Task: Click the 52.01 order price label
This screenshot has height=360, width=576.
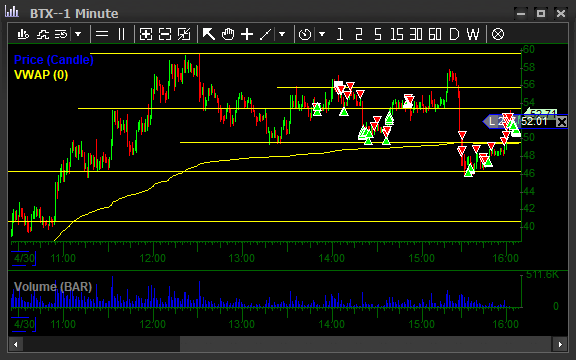Action: (x=534, y=122)
